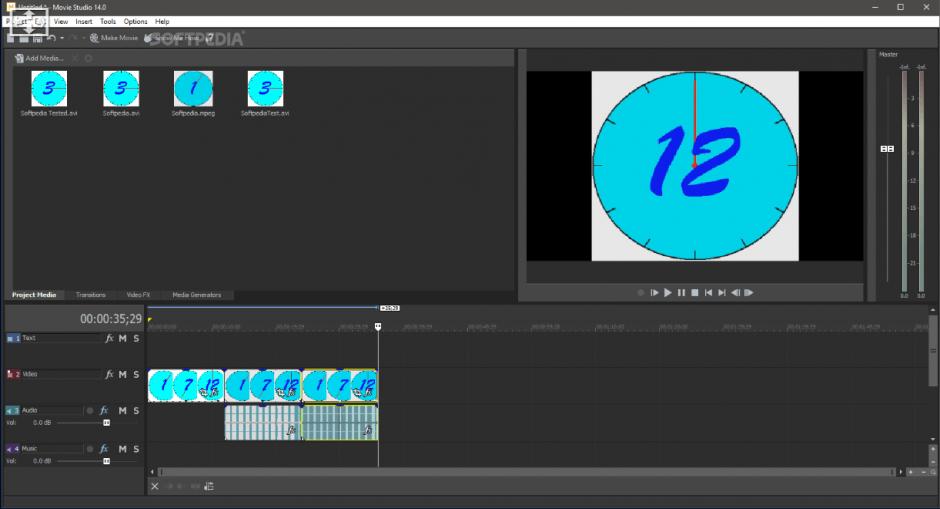Zoom in the timeline with the plus button
This screenshot has height=509, width=940.
(x=911, y=472)
